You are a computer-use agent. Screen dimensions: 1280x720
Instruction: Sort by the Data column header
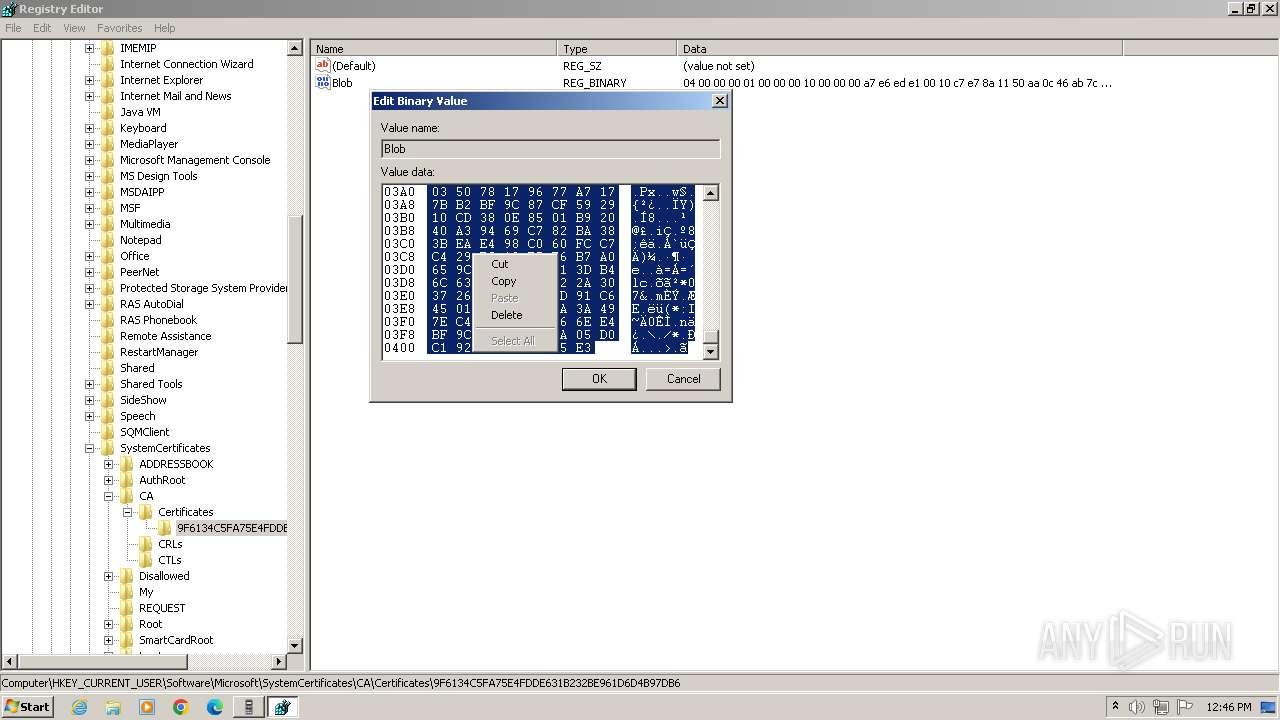click(x=900, y=48)
